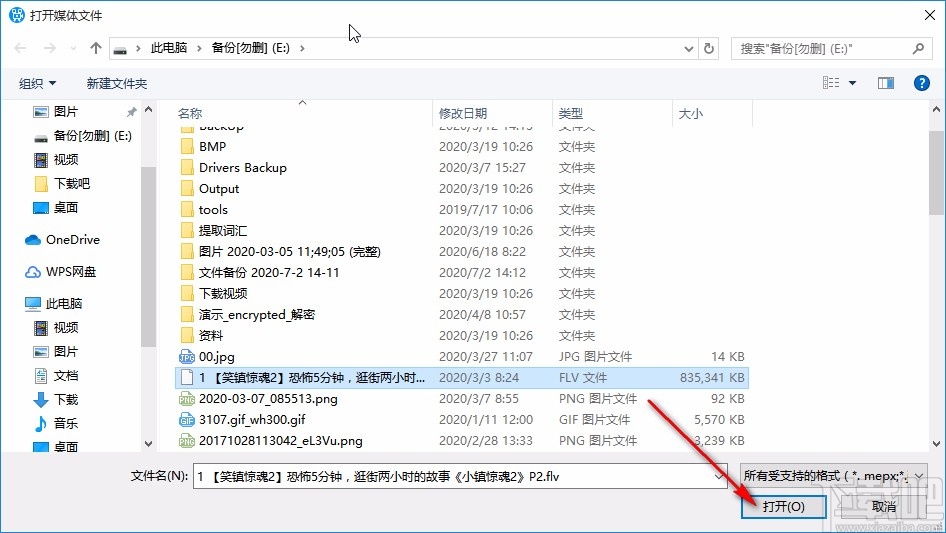Select the 【笑镇惊魂2】 FLV file
Viewport: 946px width, 533px height.
pyautogui.click(x=462, y=378)
